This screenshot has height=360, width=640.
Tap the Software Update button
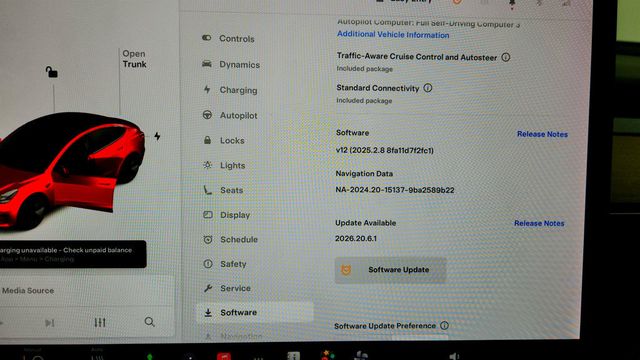pyautogui.click(x=391, y=270)
